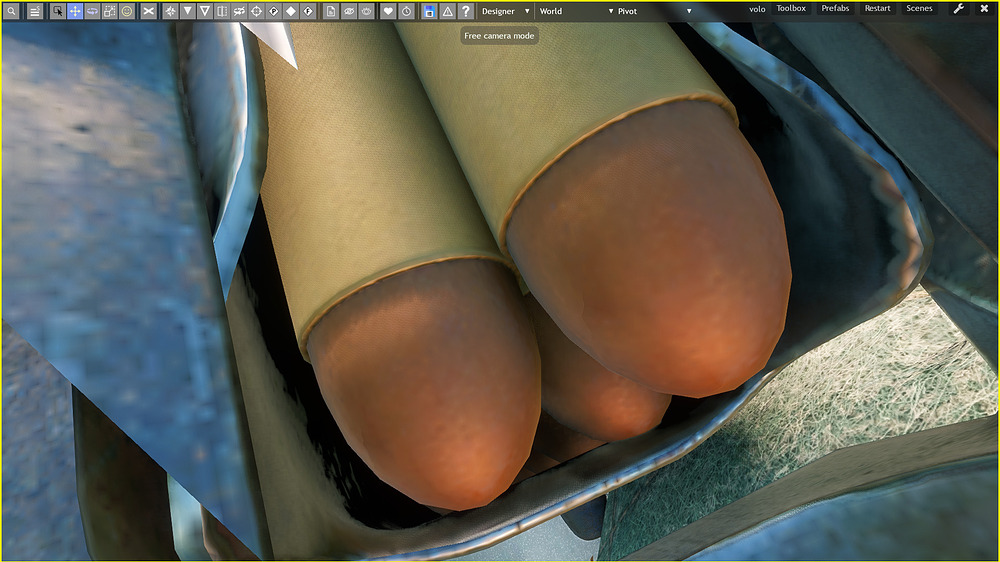The image size is (1000, 562).
Task: Save with the blue floppy disk icon
Action: pyautogui.click(x=429, y=11)
